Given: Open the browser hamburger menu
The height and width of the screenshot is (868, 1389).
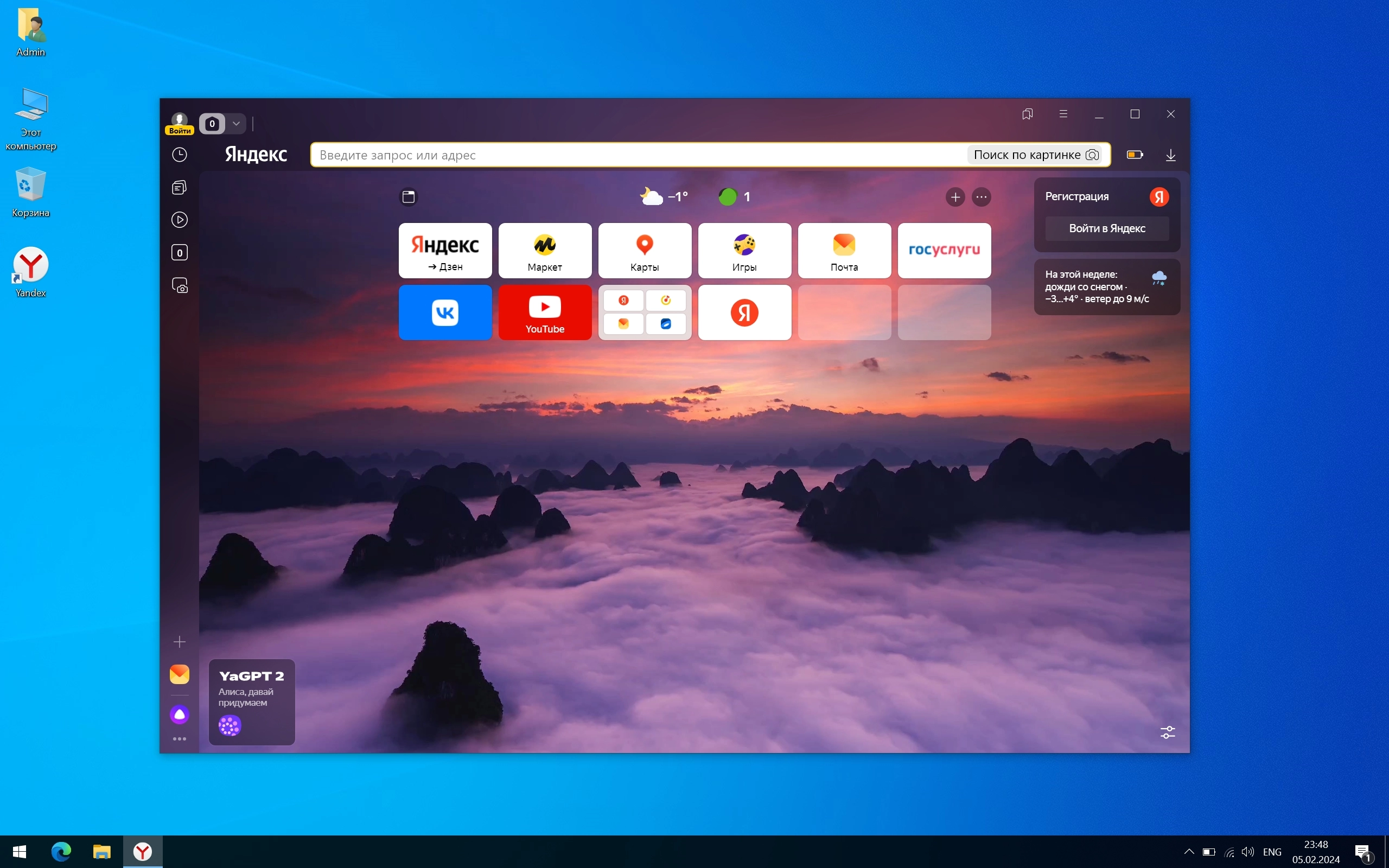Looking at the screenshot, I should pos(1063,114).
